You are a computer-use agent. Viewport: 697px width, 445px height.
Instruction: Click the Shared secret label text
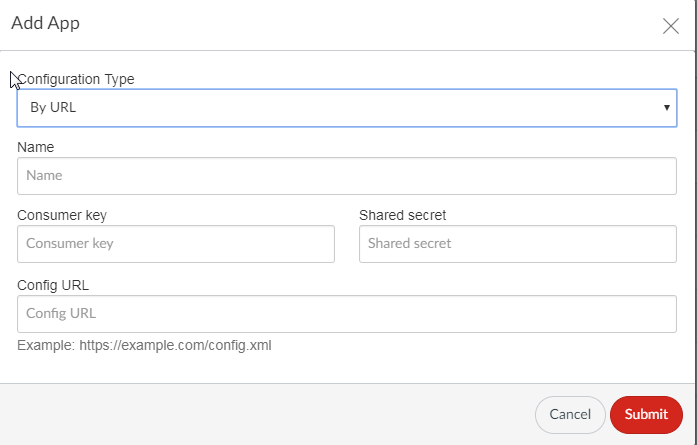402,215
